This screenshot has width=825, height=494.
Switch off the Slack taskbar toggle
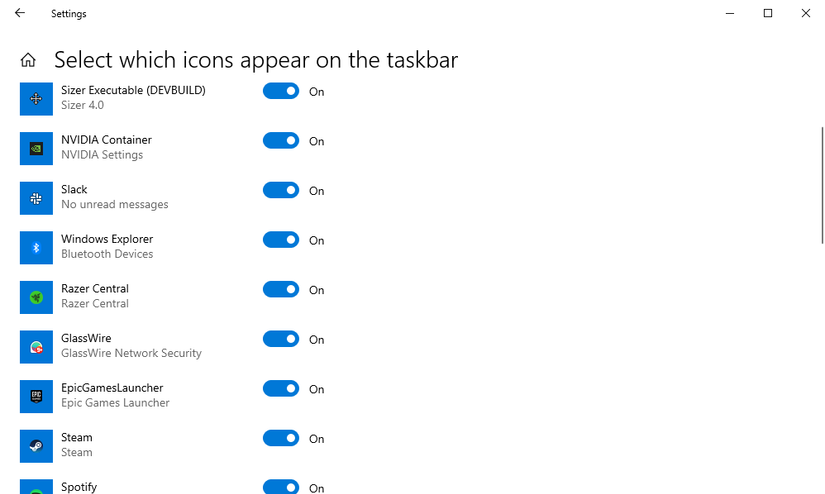281,190
